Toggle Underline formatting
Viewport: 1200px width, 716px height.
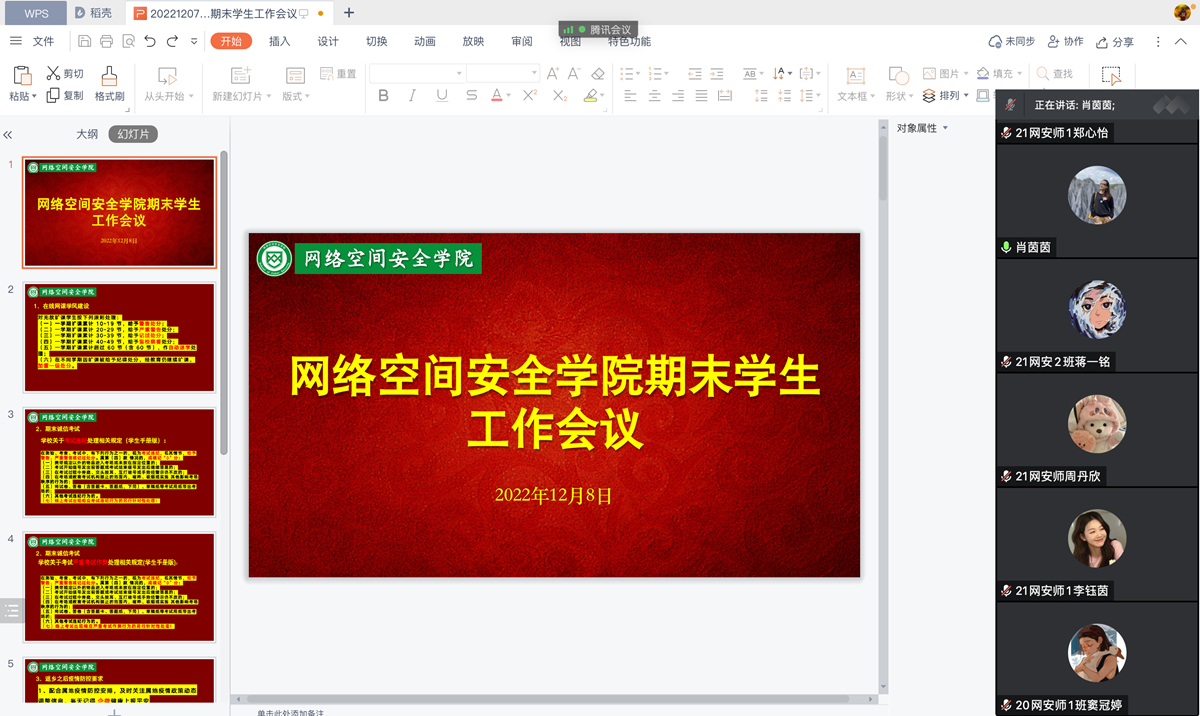pos(441,96)
